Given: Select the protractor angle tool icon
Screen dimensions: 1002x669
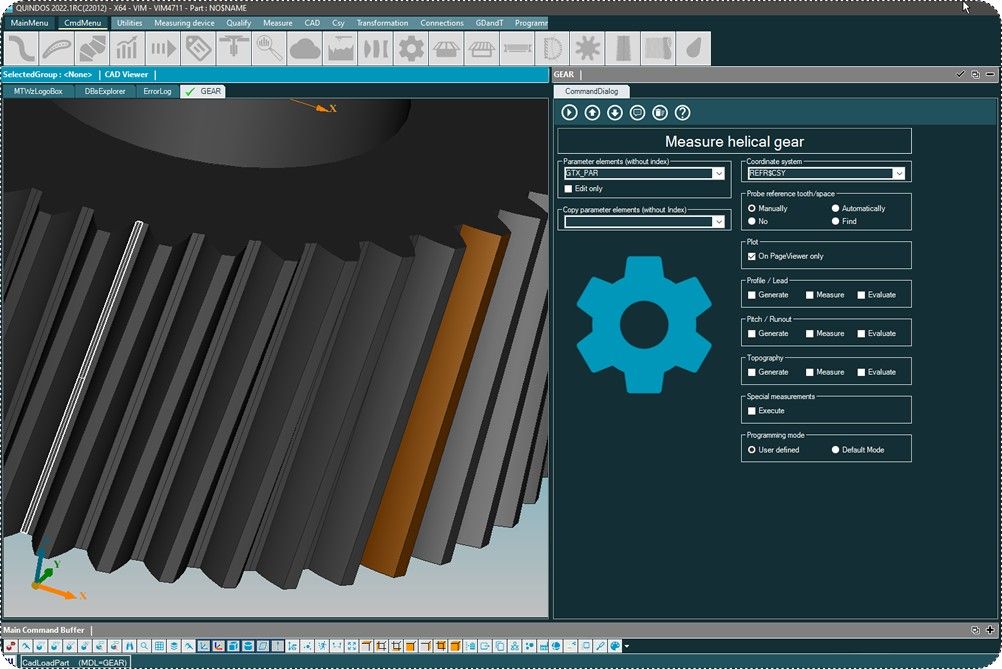Looking at the screenshot, I should tap(551, 49).
